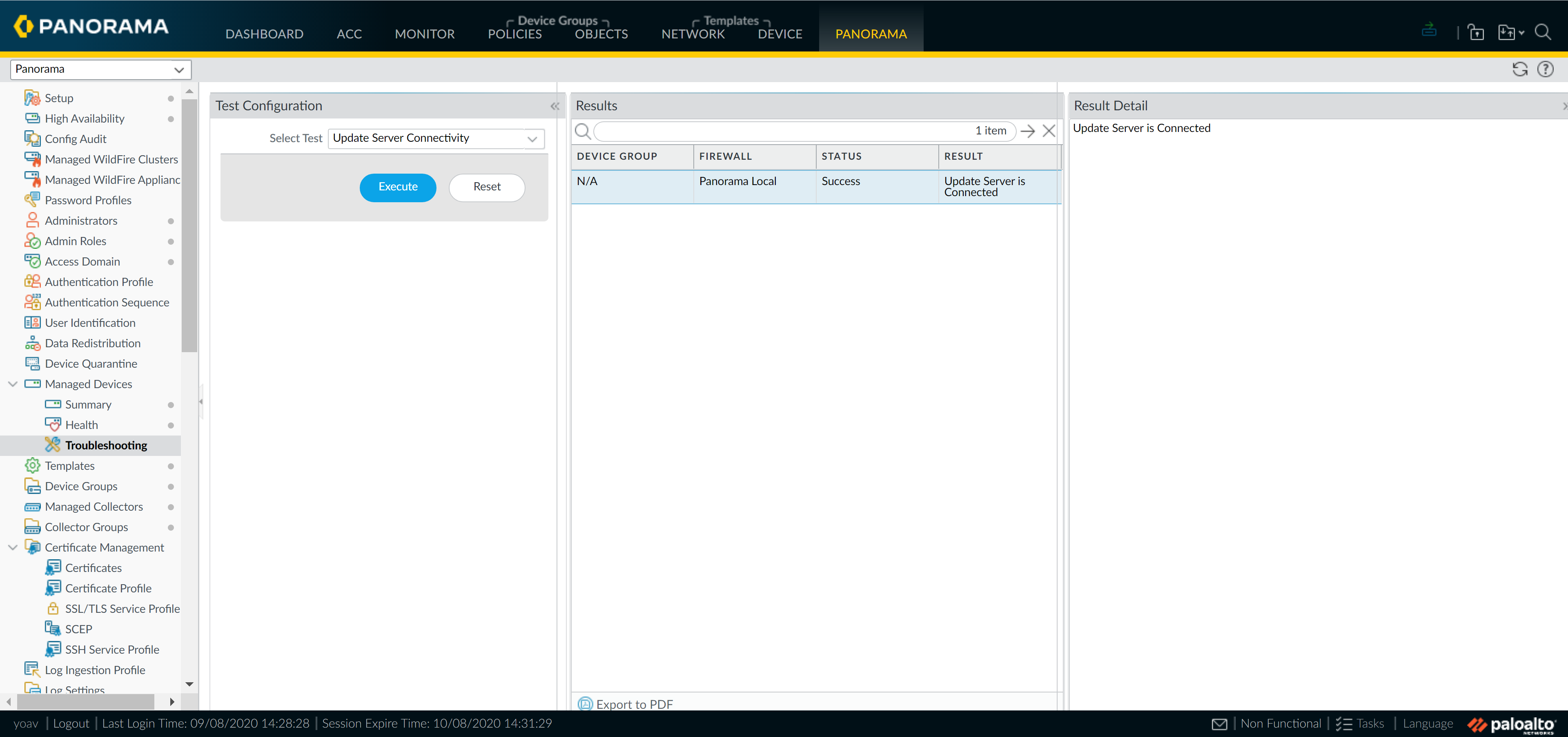Click the sidebar vertical scrollbar thumb
Screen dimensions: 1568x737
189,226
